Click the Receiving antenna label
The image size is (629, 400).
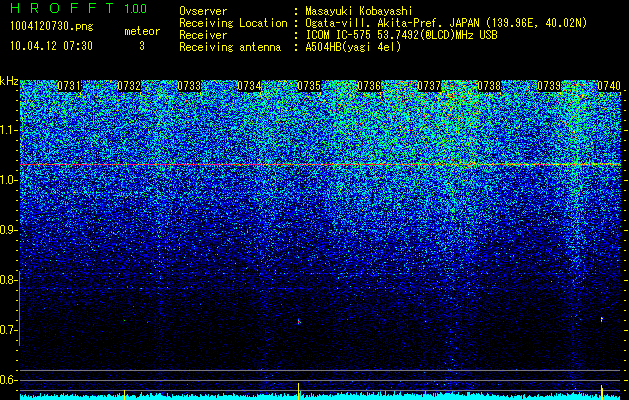point(230,47)
